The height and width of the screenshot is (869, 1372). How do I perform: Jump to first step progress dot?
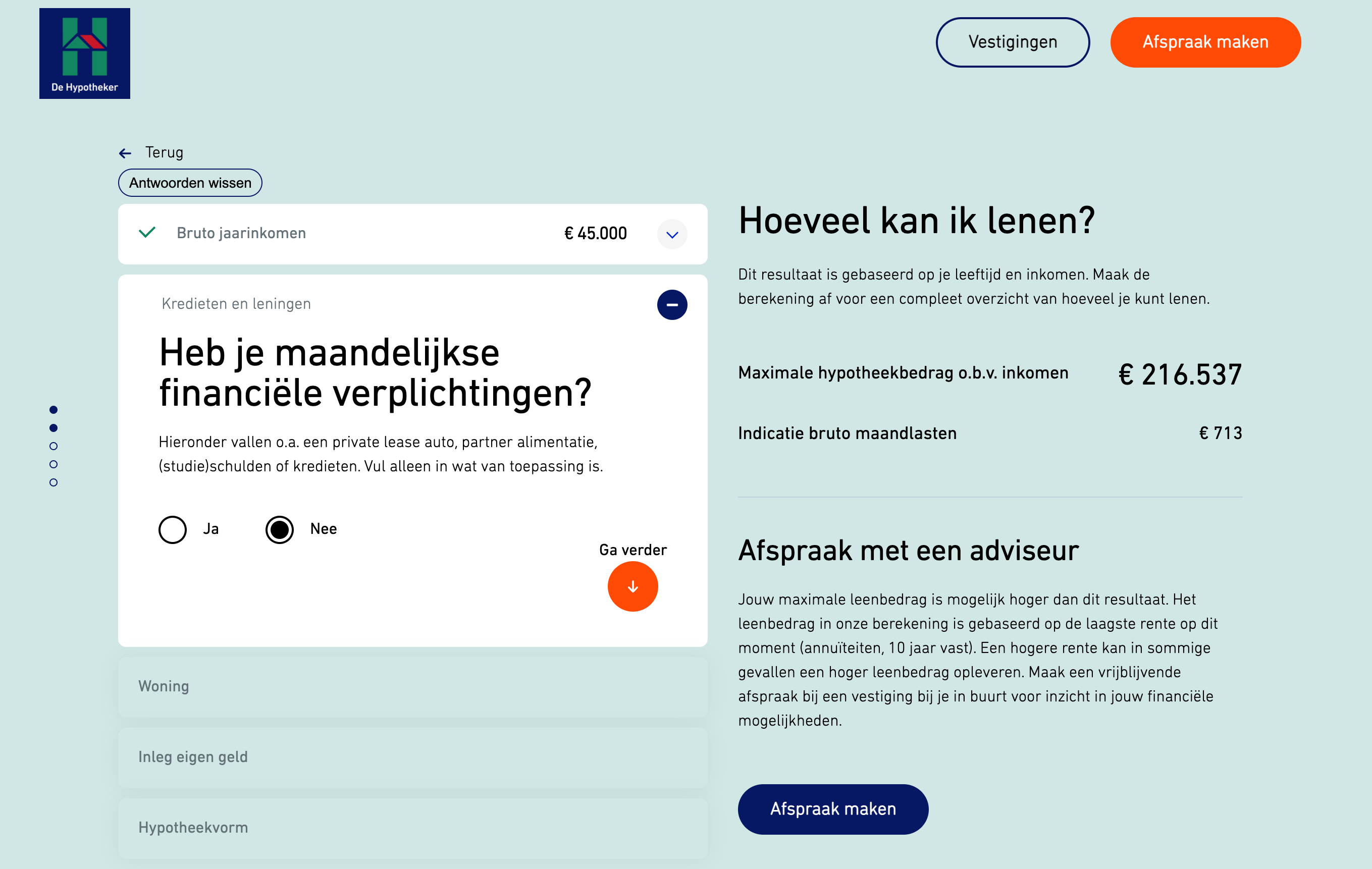[x=54, y=409]
